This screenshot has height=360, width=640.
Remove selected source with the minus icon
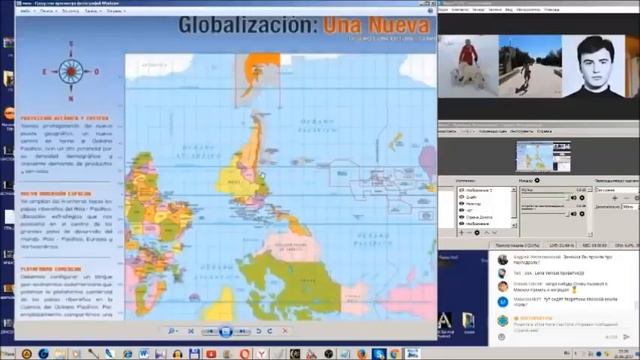pos(469,233)
